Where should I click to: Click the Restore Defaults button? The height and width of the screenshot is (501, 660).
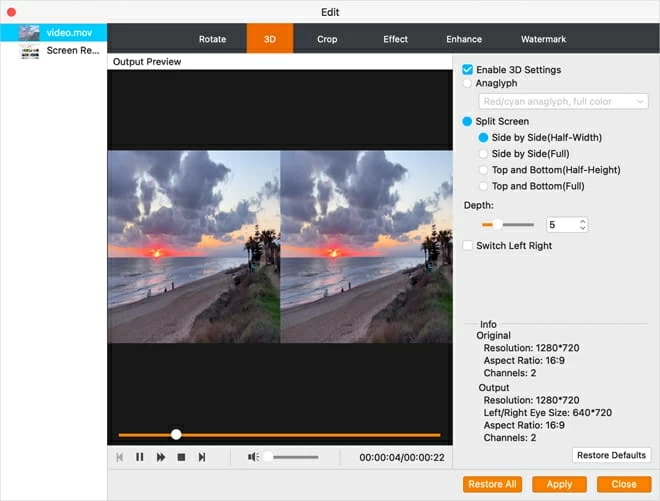click(x=611, y=455)
